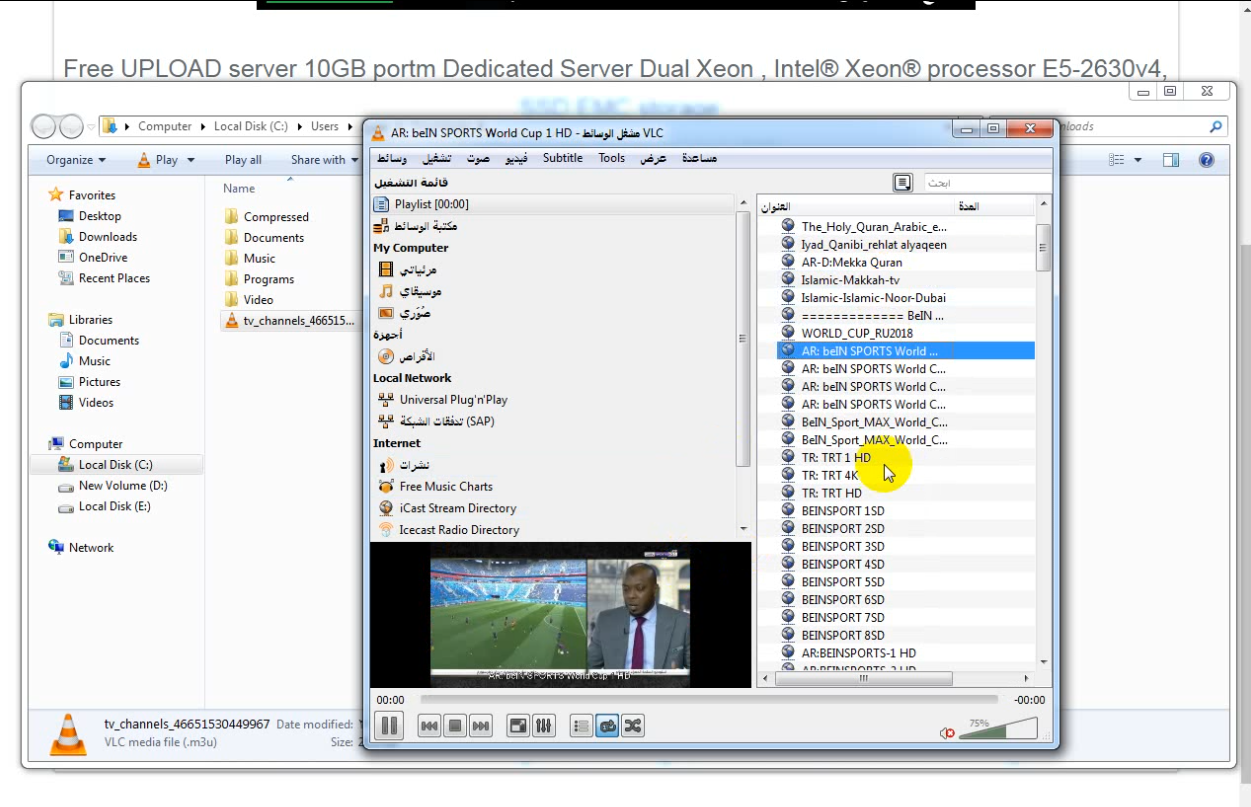Viewport: 1251px width, 807px height.
Task: Click the playlist horizontal scrollbar
Action: click(x=897, y=678)
